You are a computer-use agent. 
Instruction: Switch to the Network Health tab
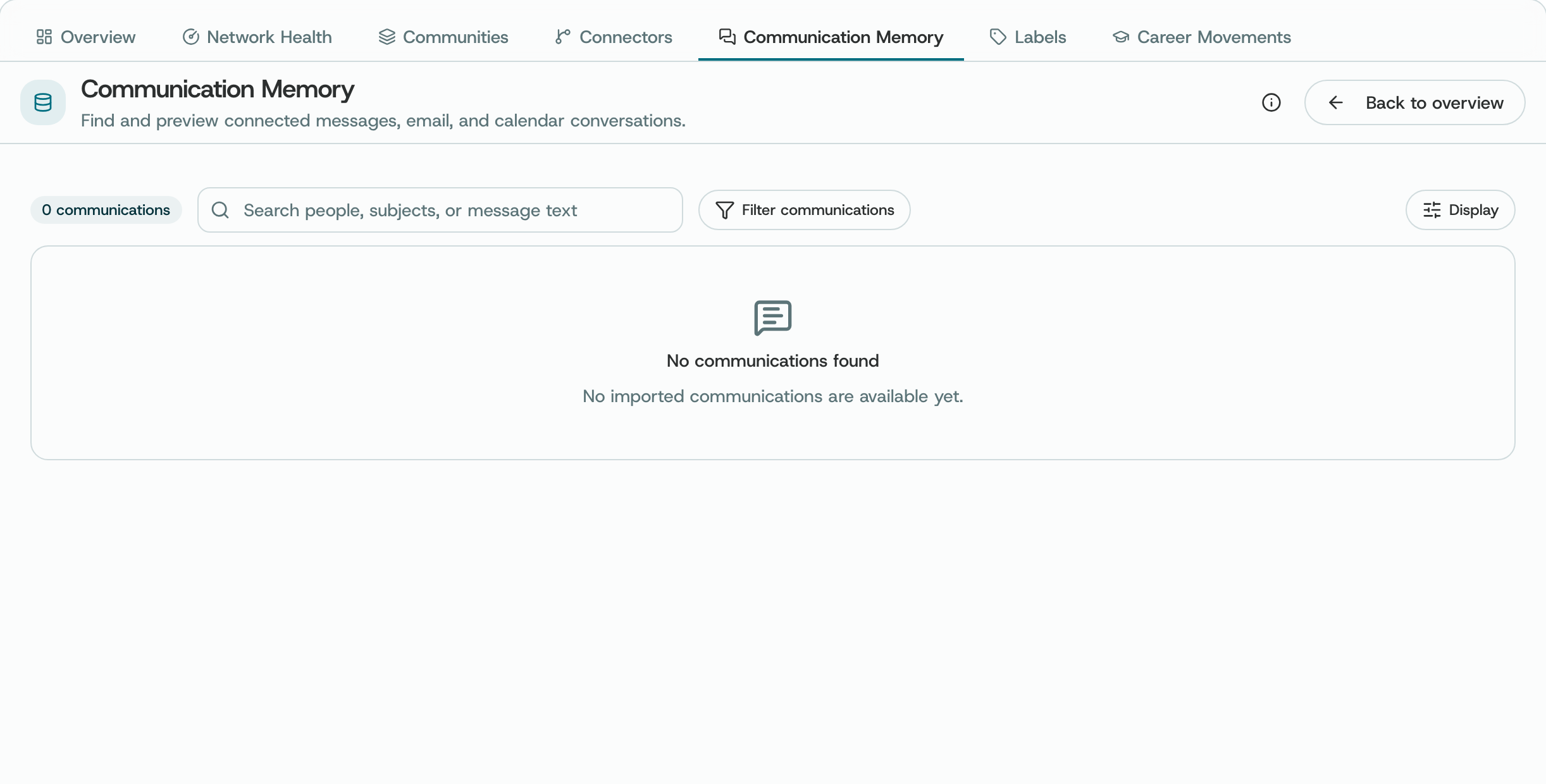257,37
